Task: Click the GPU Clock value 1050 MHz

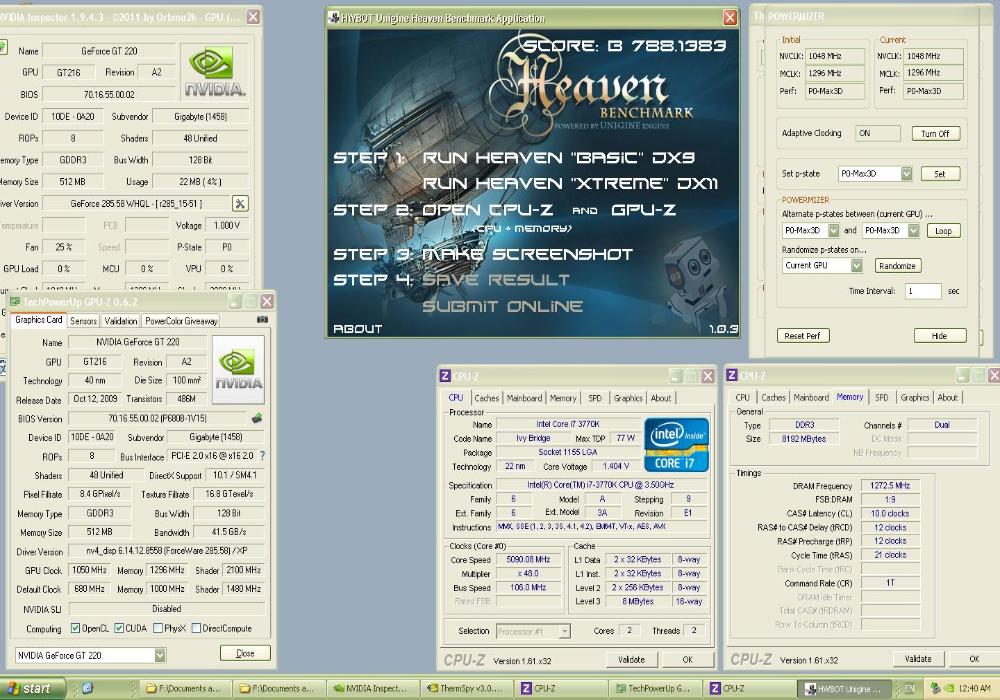Action: click(x=89, y=570)
